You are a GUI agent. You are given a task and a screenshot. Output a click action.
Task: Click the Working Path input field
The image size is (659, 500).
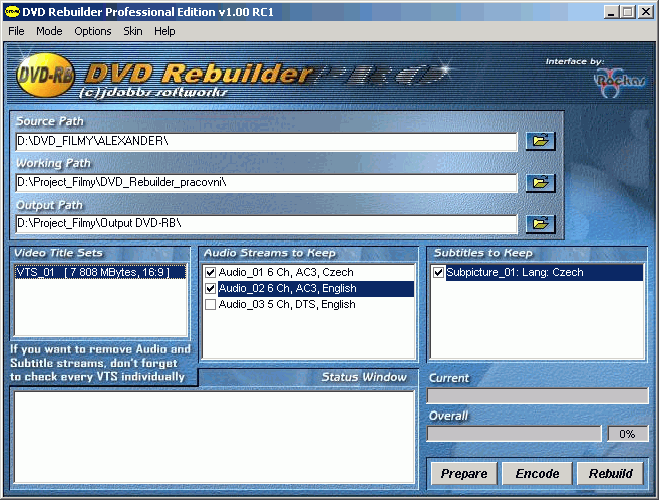pyautogui.click(x=266, y=183)
